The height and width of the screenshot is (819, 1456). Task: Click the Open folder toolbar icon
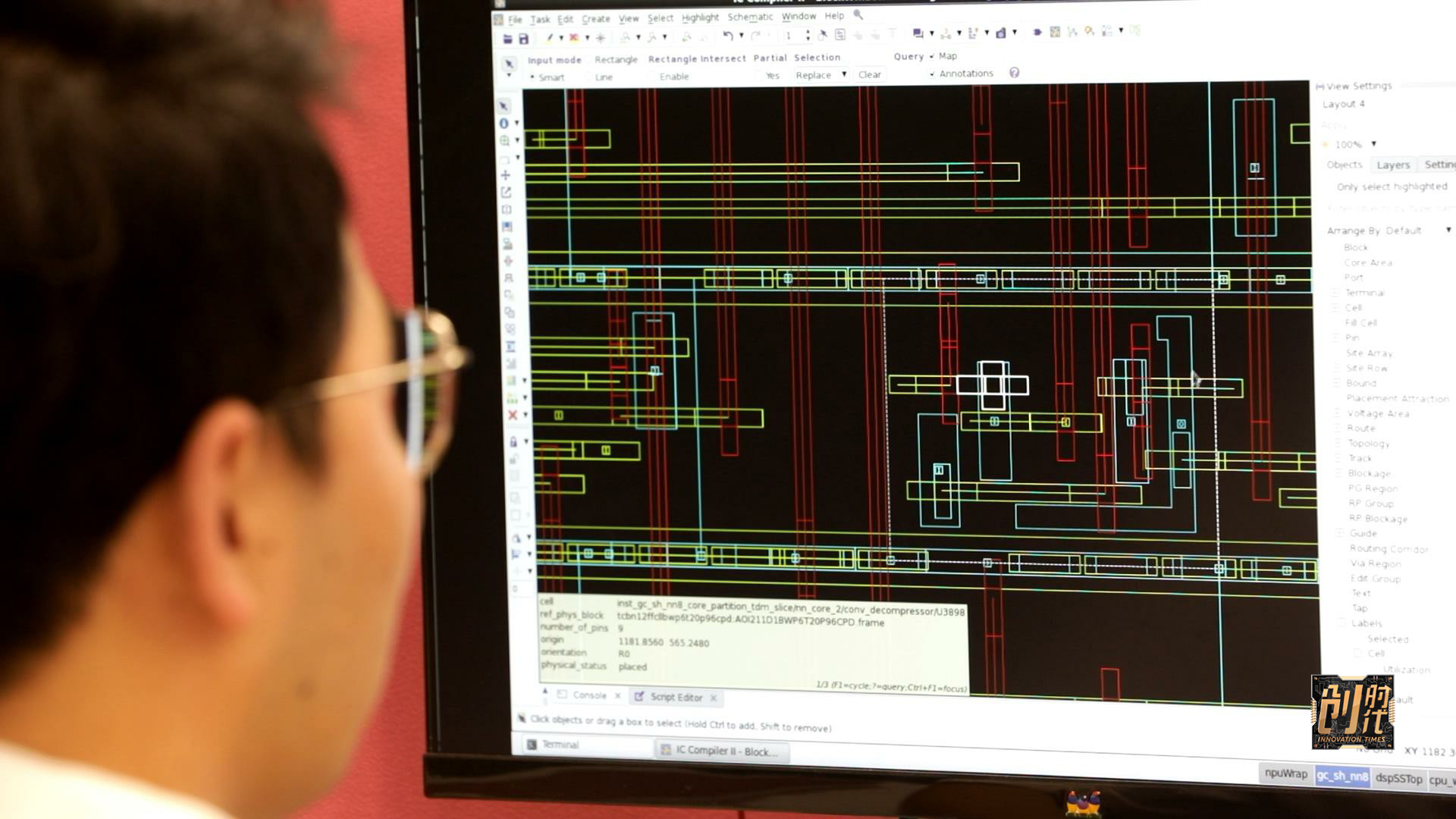point(507,39)
